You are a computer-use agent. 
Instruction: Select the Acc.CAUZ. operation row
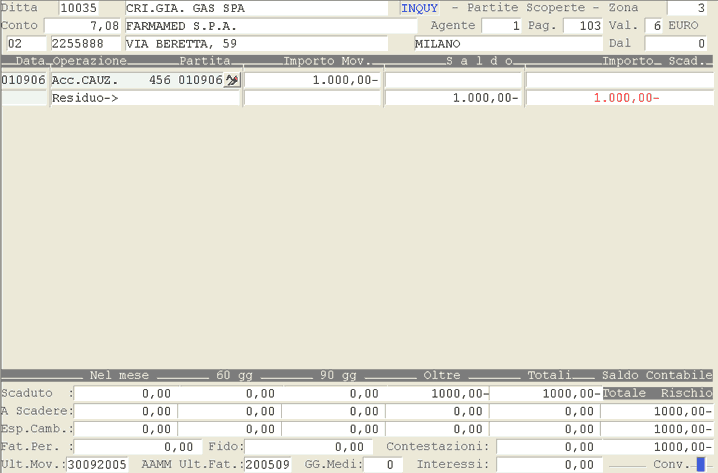(85, 80)
